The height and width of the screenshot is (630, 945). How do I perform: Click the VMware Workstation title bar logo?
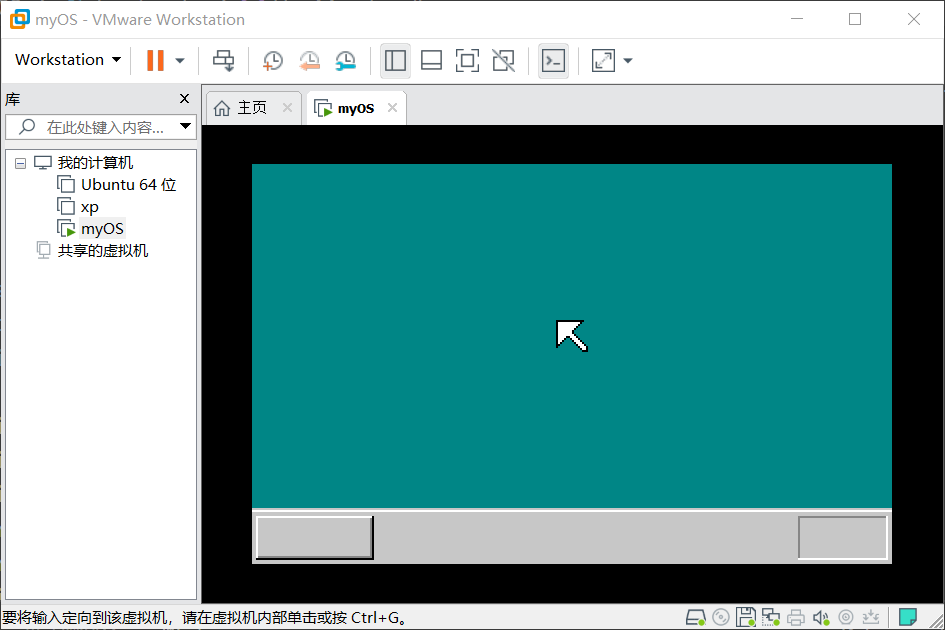click(19, 19)
